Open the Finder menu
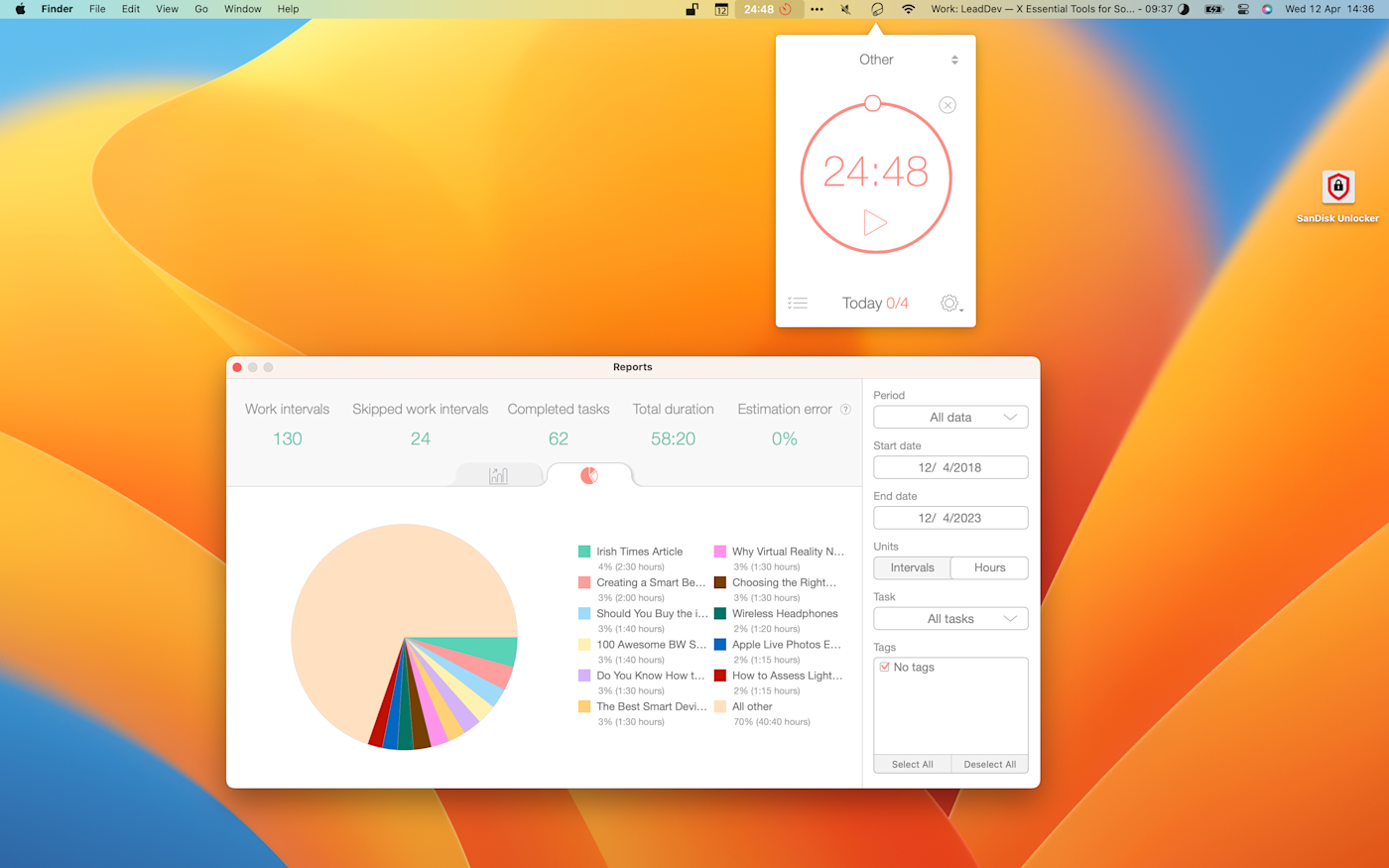This screenshot has height=868, width=1389. (x=57, y=9)
